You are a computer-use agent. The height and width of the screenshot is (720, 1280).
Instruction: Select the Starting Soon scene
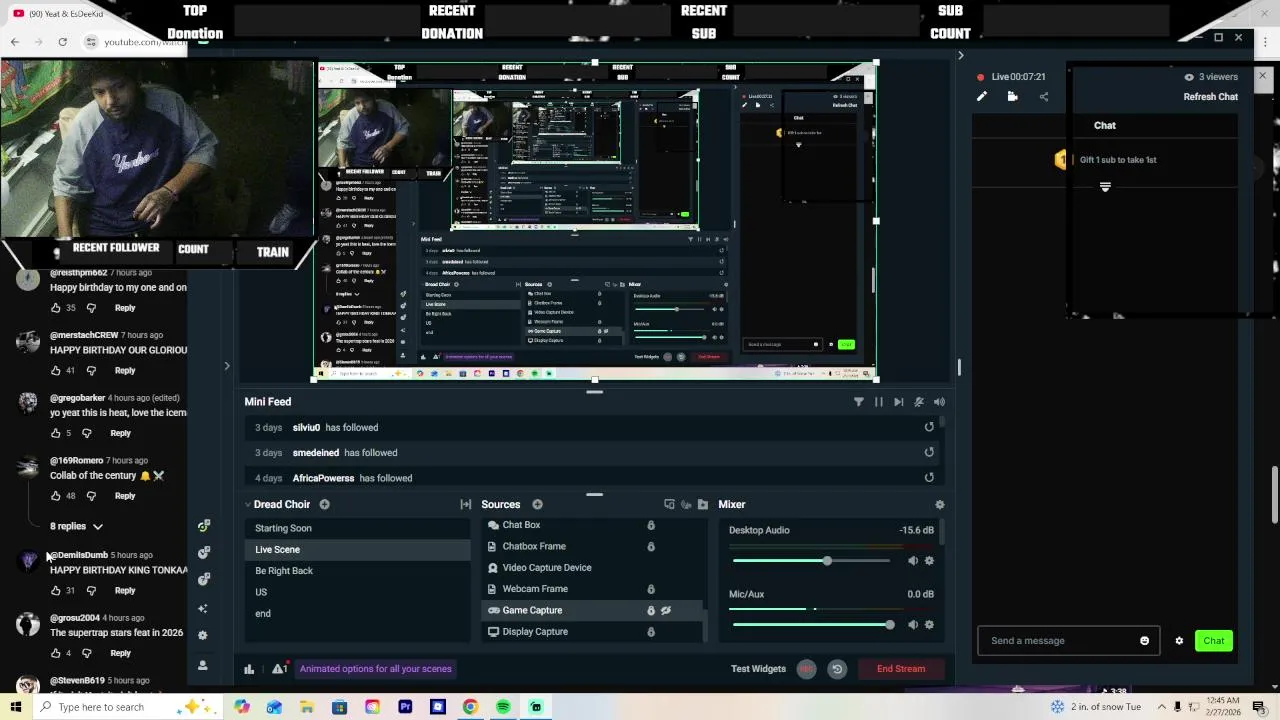click(x=283, y=528)
